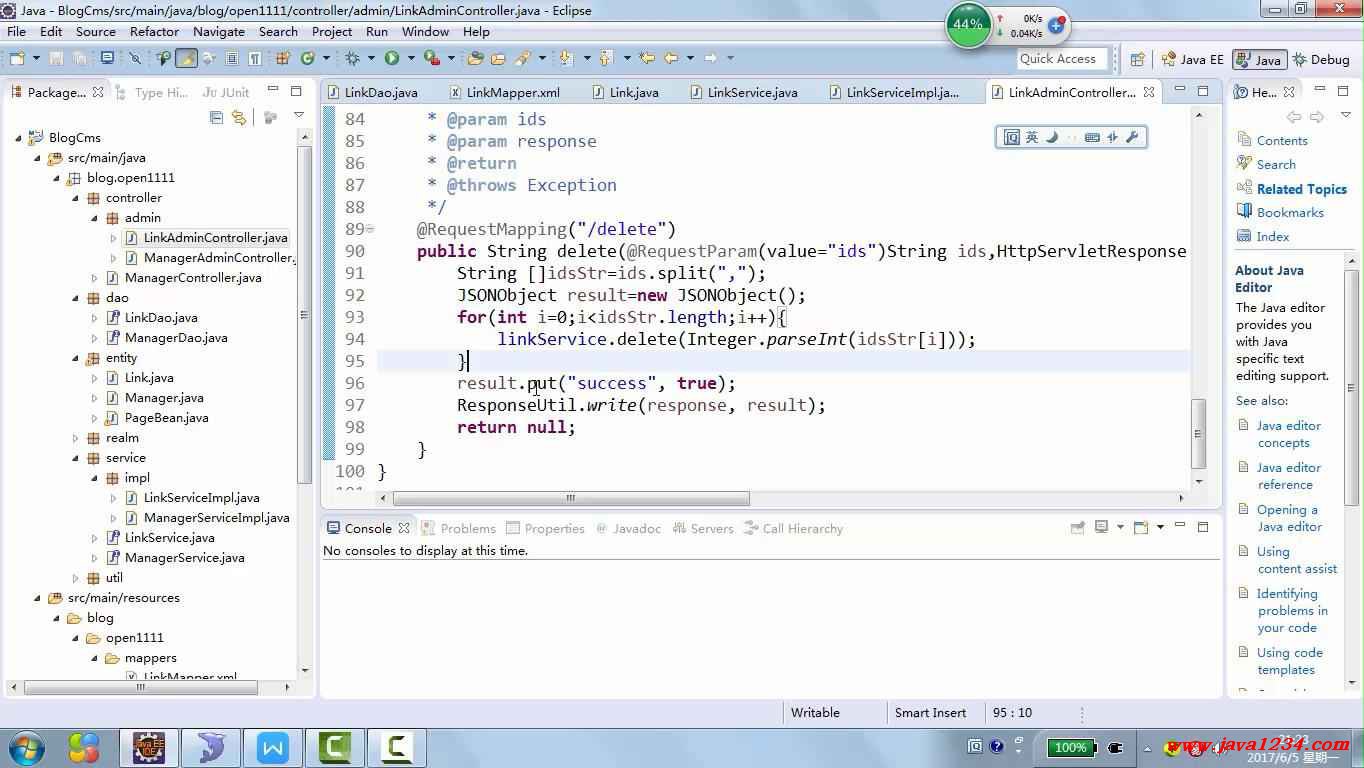Screen dimensions: 1364x768
Task: Click the IME soft keyboard icon
Action: pyautogui.click(x=1091, y=137)
